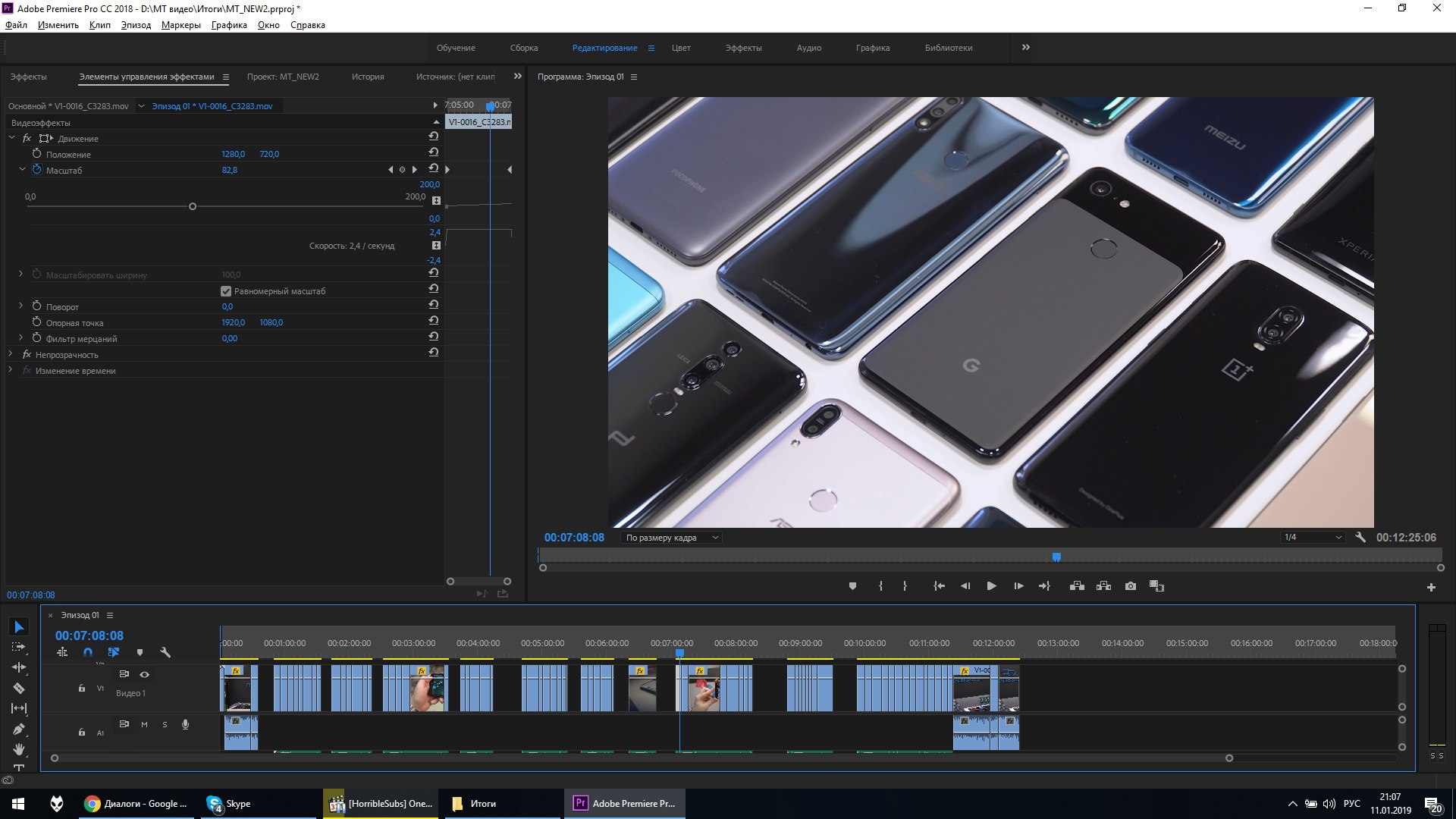The image size is (1456, 819).
Task: Collapse the Motion effect group
Action: pos(11,138)
